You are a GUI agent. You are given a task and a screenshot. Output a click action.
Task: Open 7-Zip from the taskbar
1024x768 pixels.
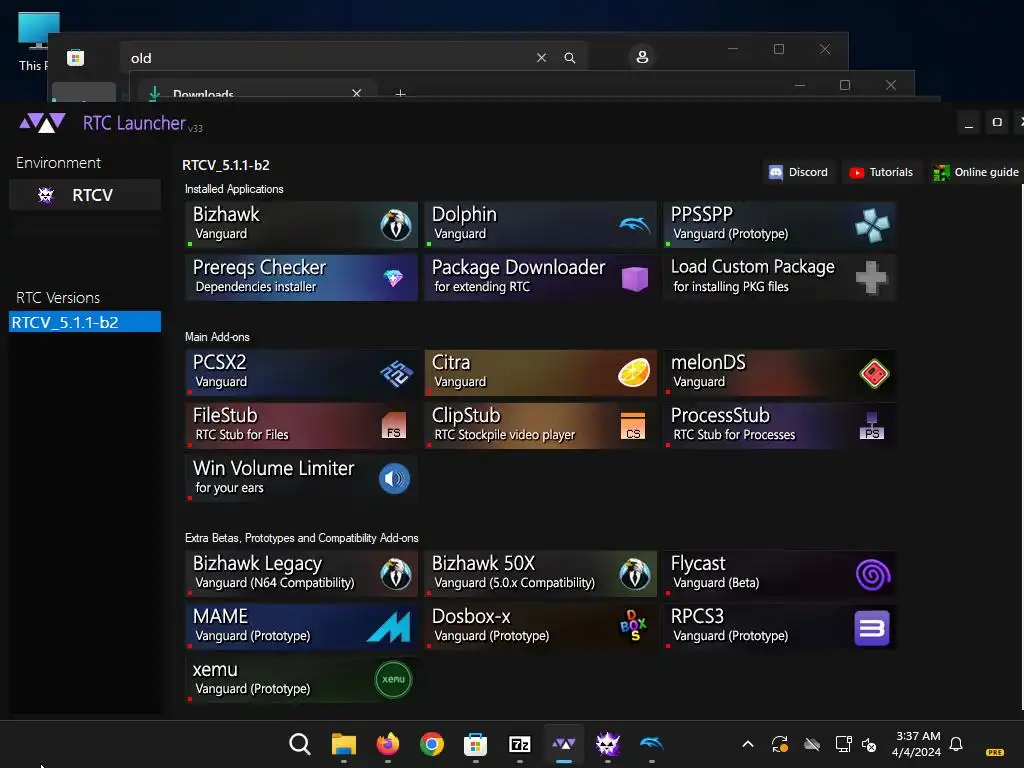point(520,744)
